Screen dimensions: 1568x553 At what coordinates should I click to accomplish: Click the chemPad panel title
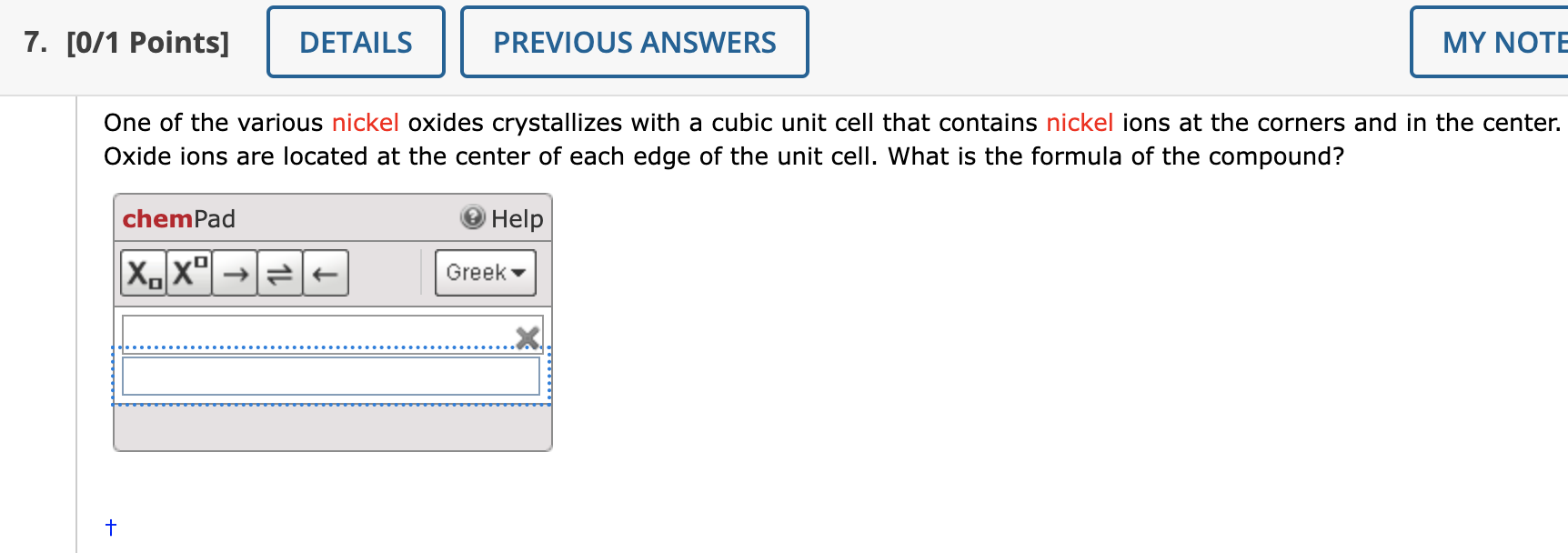click(178, 218)
